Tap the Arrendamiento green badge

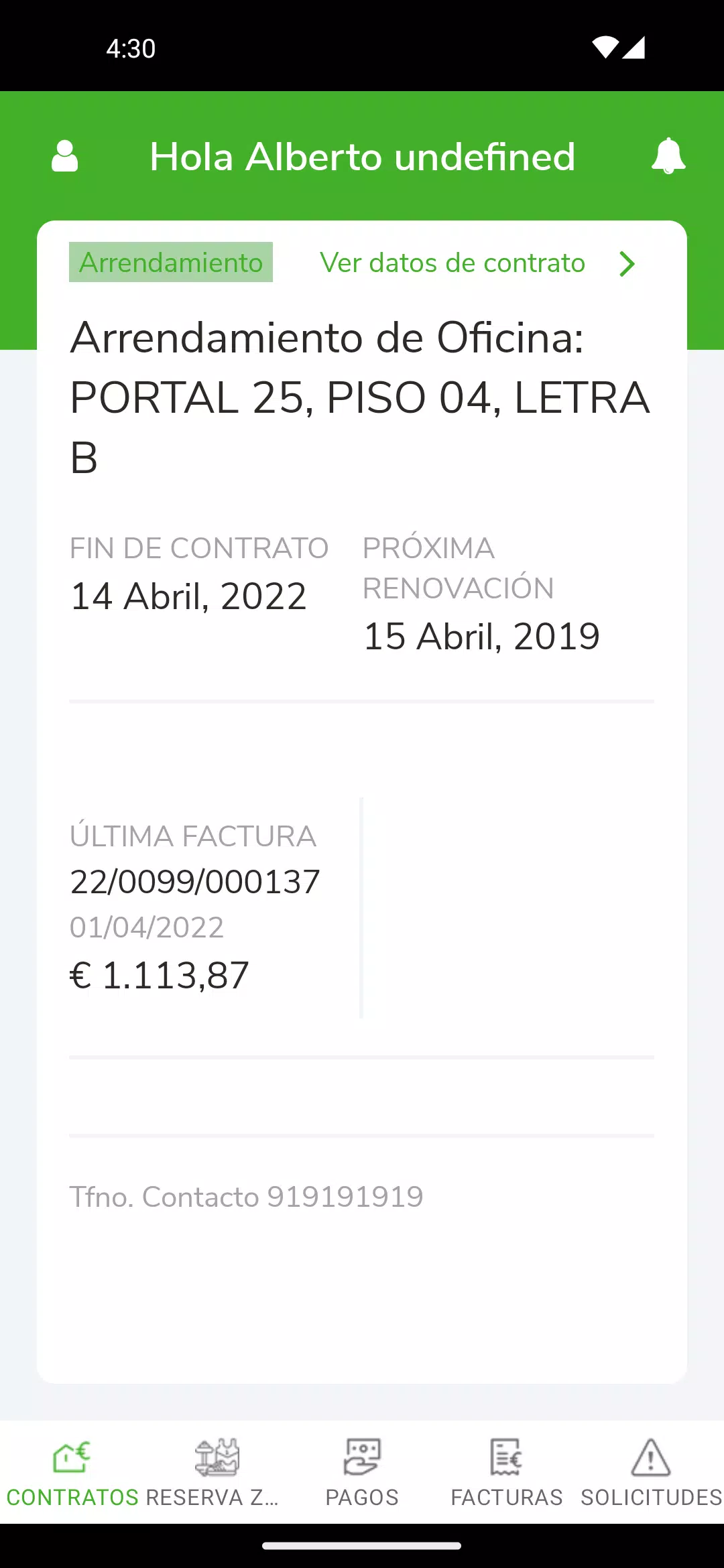(171, 262)
